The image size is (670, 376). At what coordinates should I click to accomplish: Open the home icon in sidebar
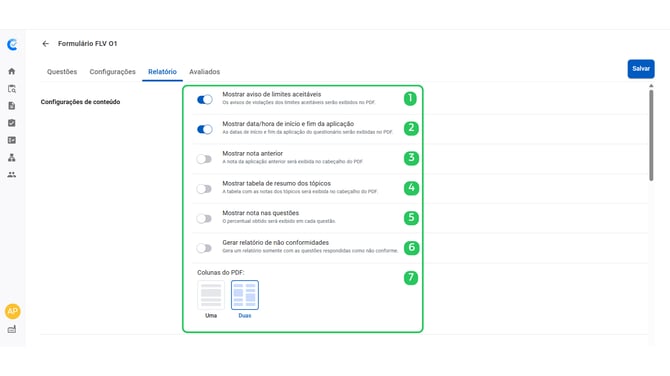point(12,71)
